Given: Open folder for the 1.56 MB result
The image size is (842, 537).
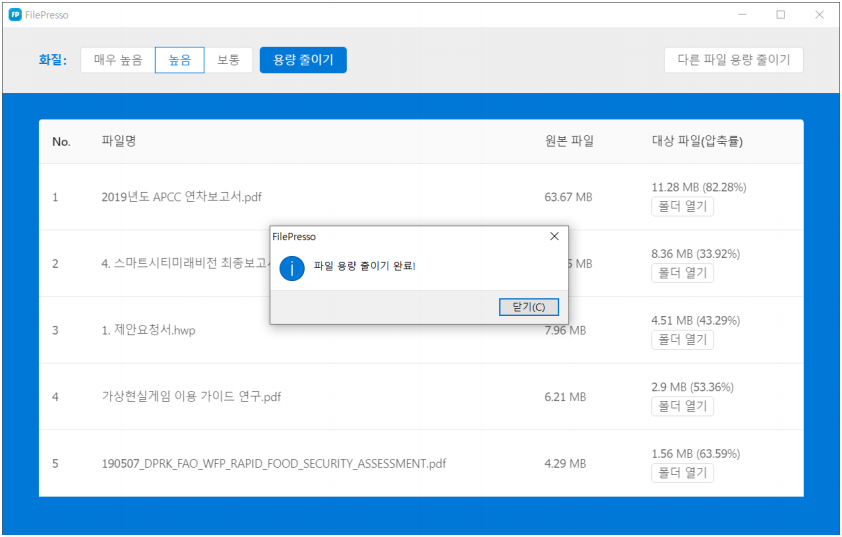Looking at the screenshot, I should click(x=682, y=473).
